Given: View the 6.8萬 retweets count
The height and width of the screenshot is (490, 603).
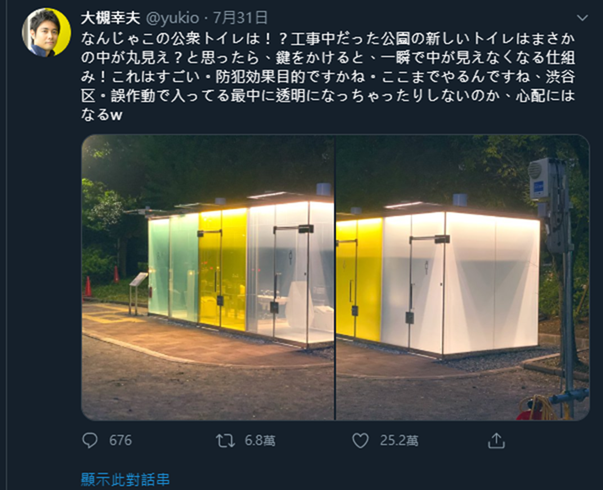Looking at the screenshot, I should pos(260,441).
